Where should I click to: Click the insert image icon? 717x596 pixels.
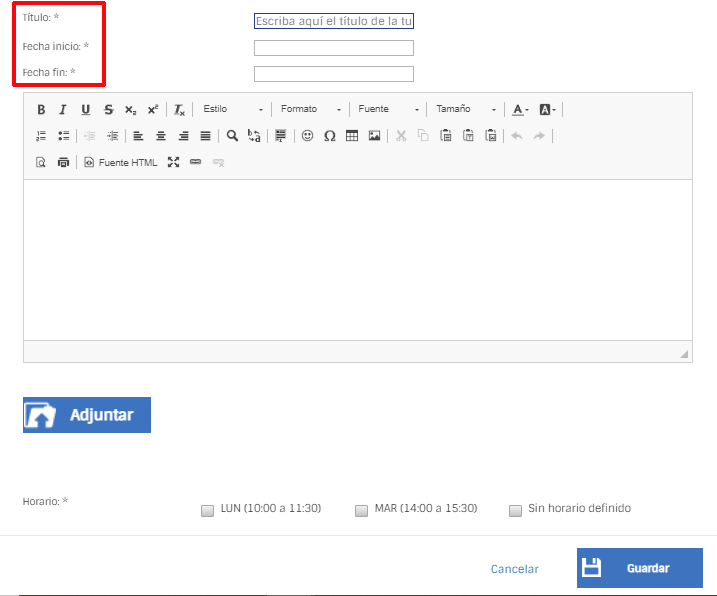pos(374,136)
